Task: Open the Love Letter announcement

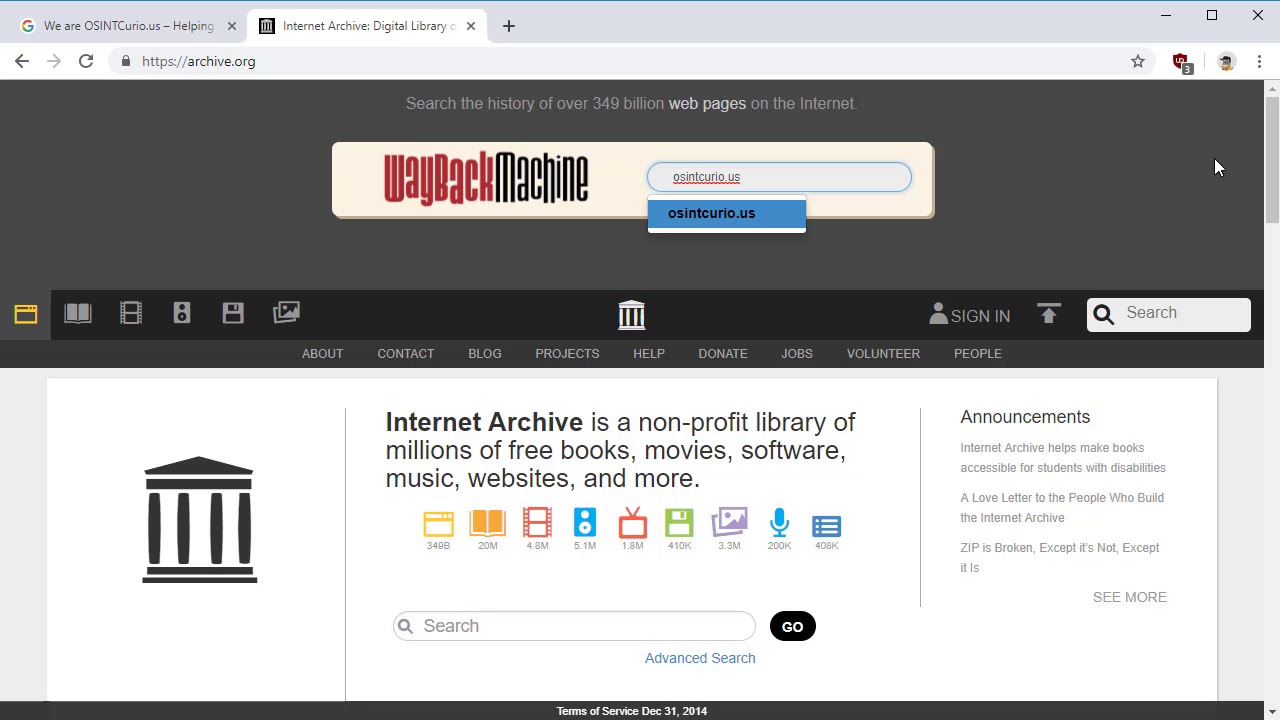Action: tap(1062, 508)
